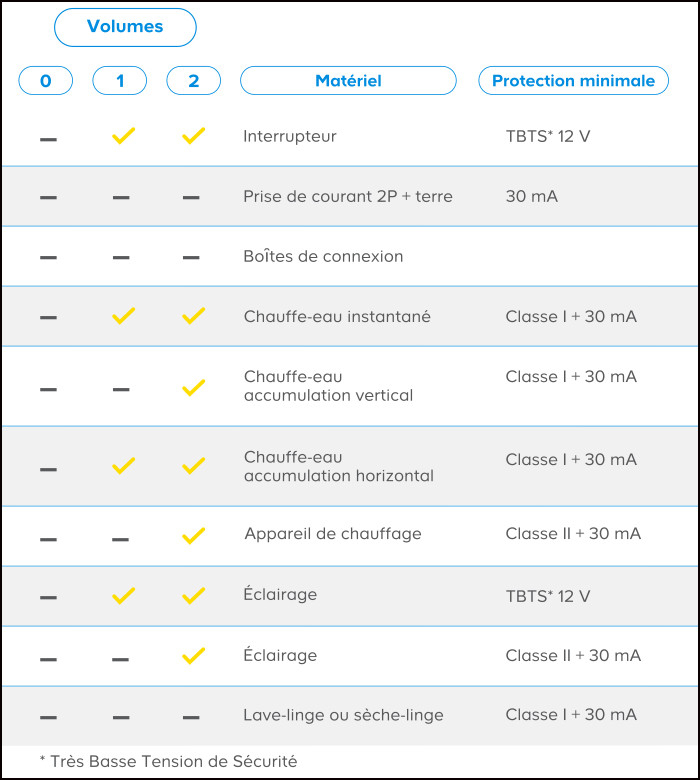This screenshot has width=700, height=780.
Task: Click Éclairage TBTS row volume 1 checkmark
Action: (x=123, y=596)
